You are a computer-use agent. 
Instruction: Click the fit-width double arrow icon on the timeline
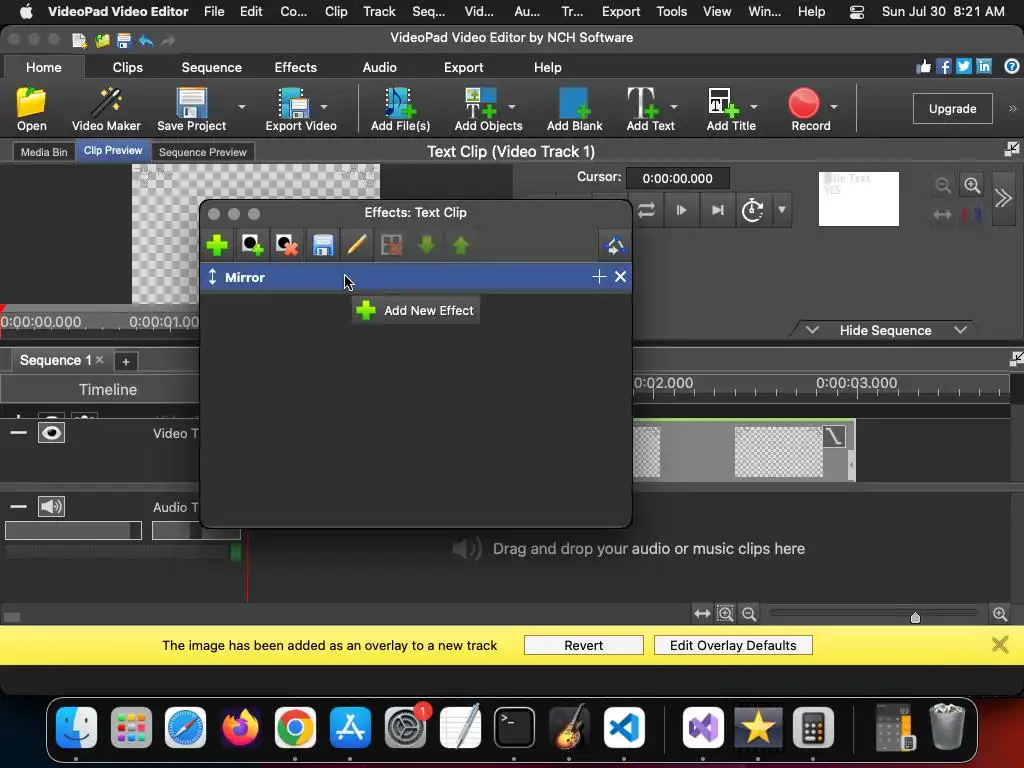(702, 614)
